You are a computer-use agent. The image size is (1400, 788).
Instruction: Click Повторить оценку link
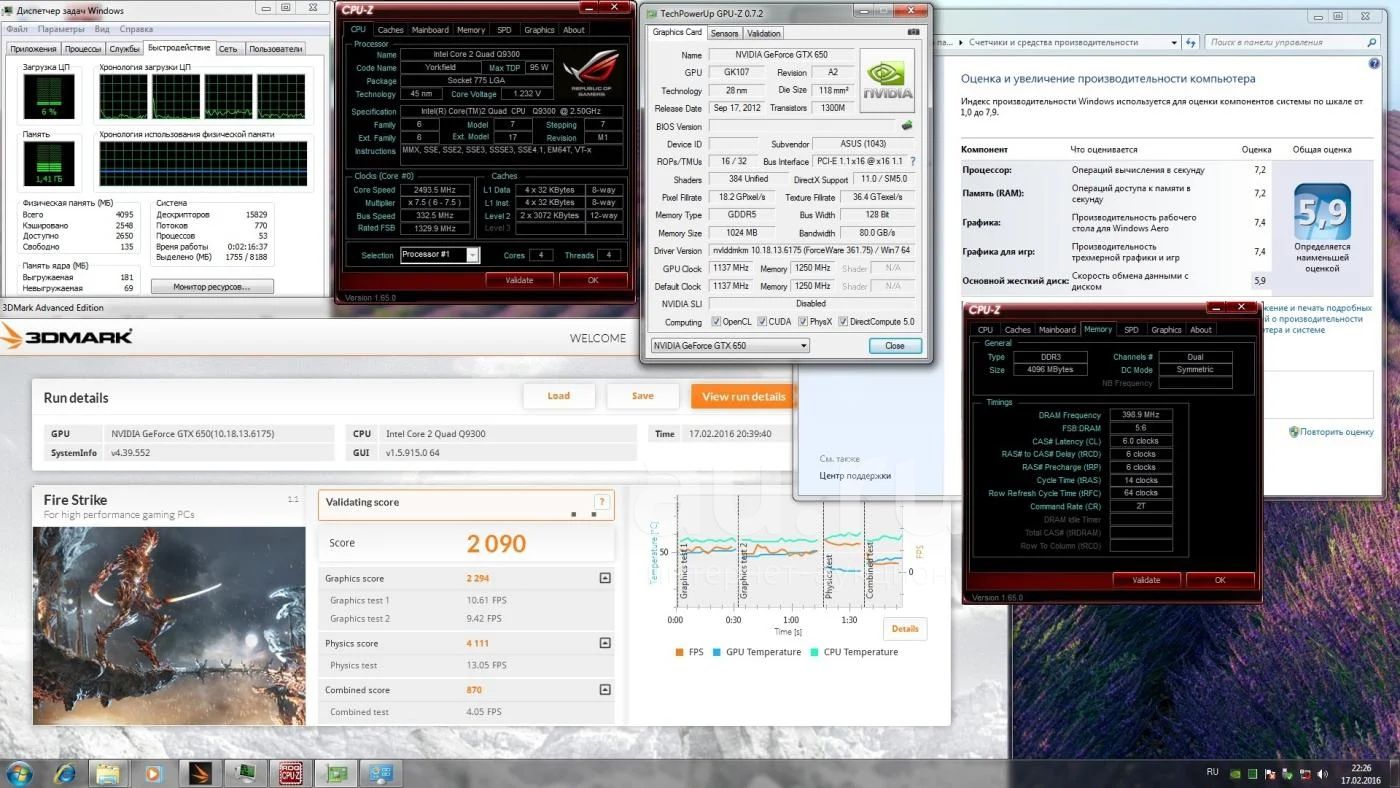coord(1337,432)
